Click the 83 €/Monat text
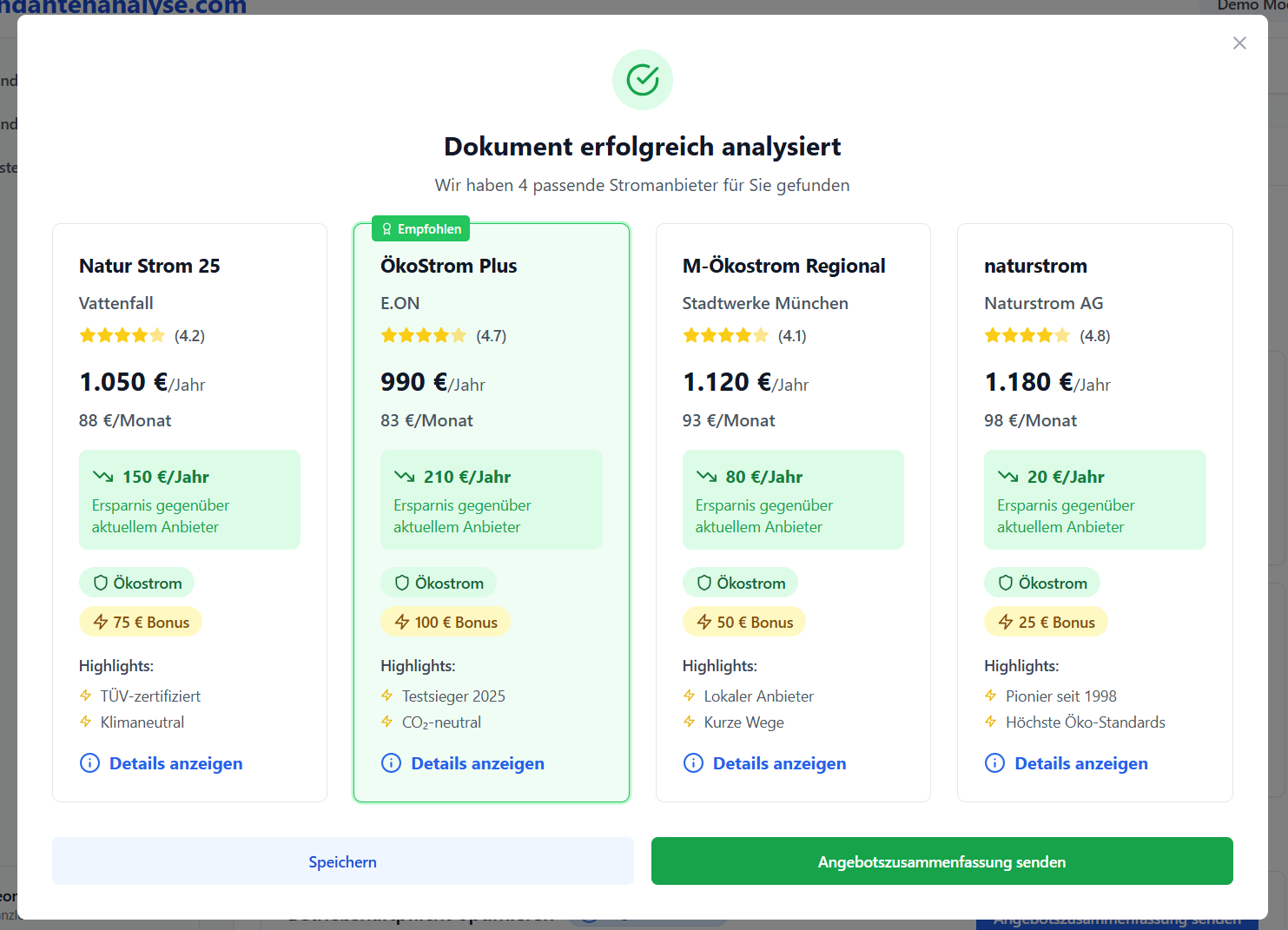Viewport: 1288px width, 930px height. (x=426, y=420)
